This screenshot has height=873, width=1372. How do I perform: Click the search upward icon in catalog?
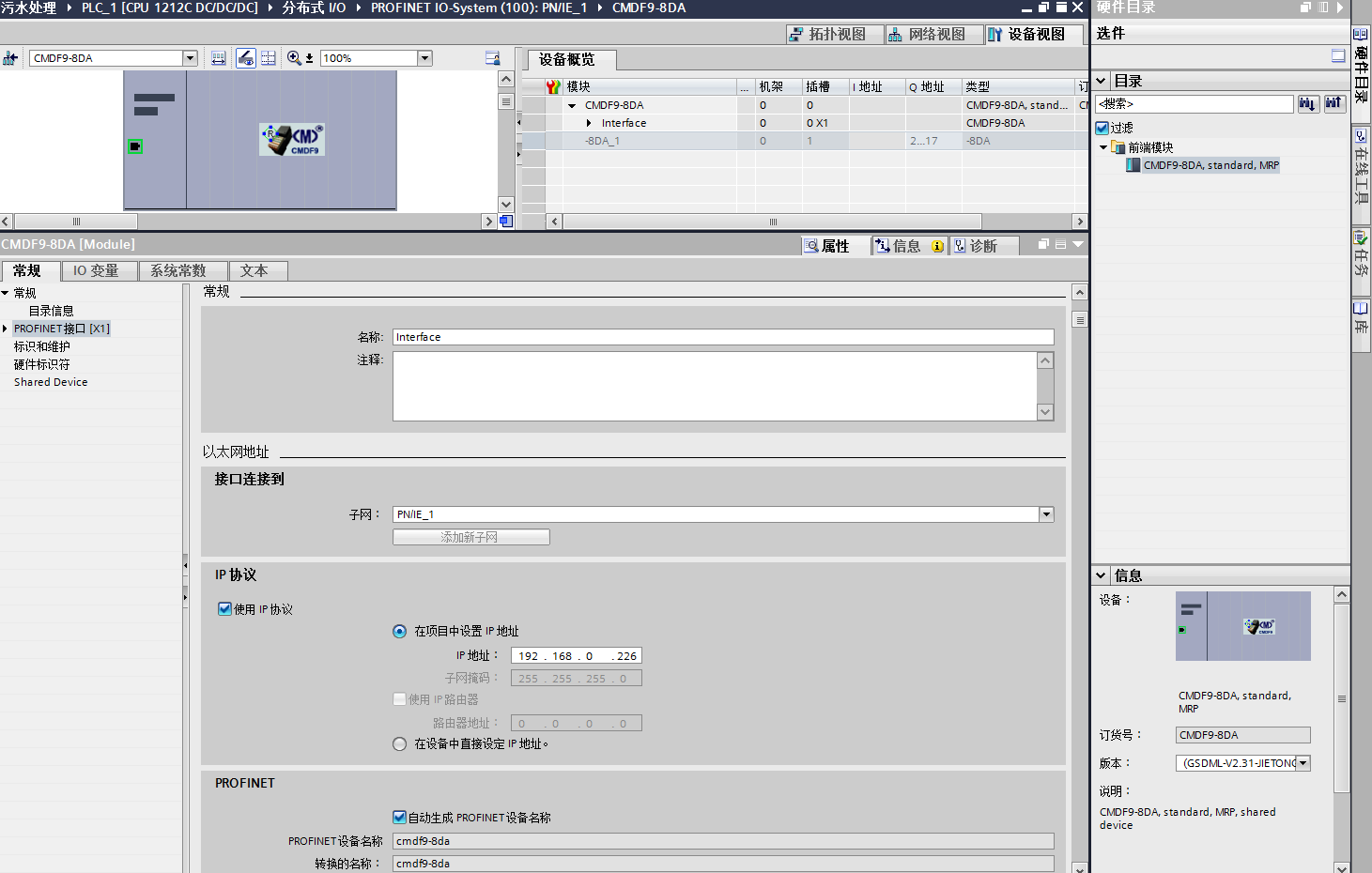tap(1333, 104)
